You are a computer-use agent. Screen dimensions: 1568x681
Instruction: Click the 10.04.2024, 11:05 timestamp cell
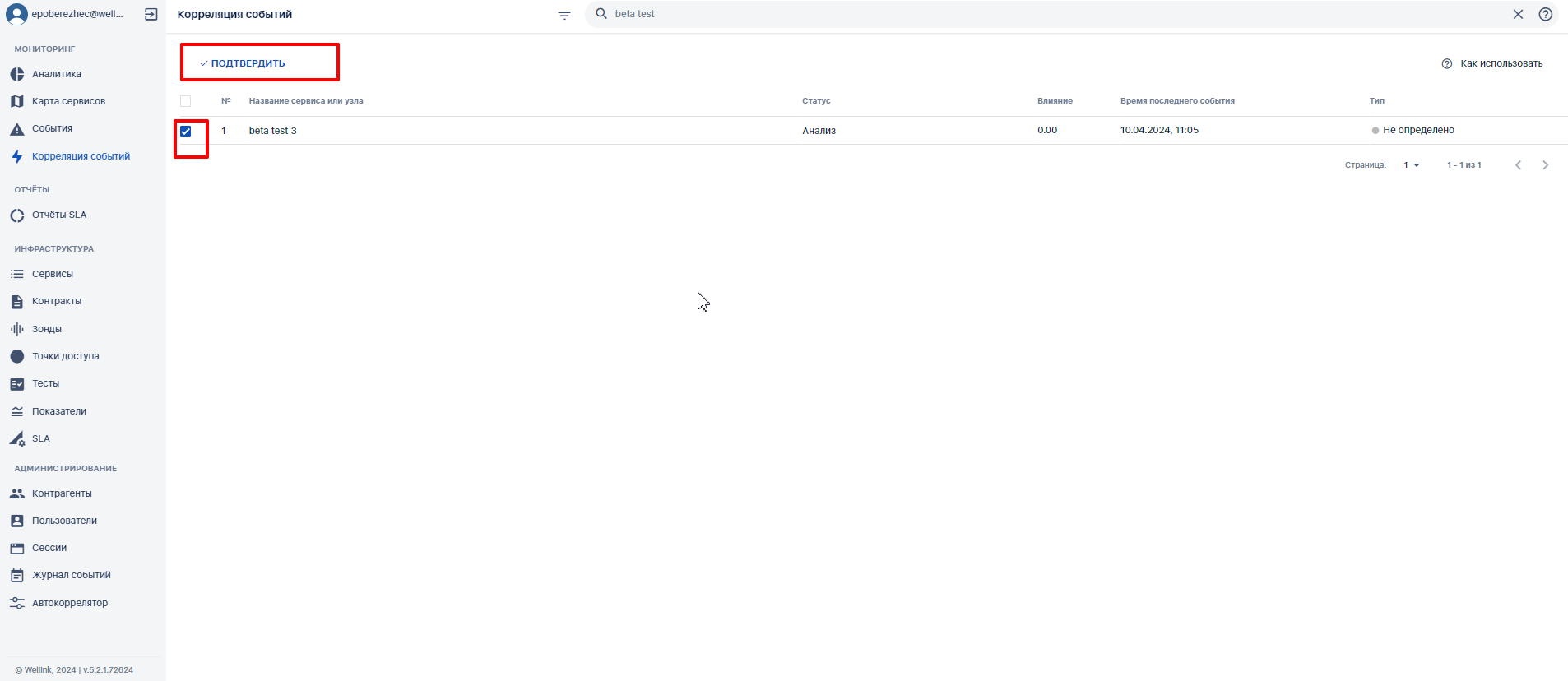[1159, 130]
